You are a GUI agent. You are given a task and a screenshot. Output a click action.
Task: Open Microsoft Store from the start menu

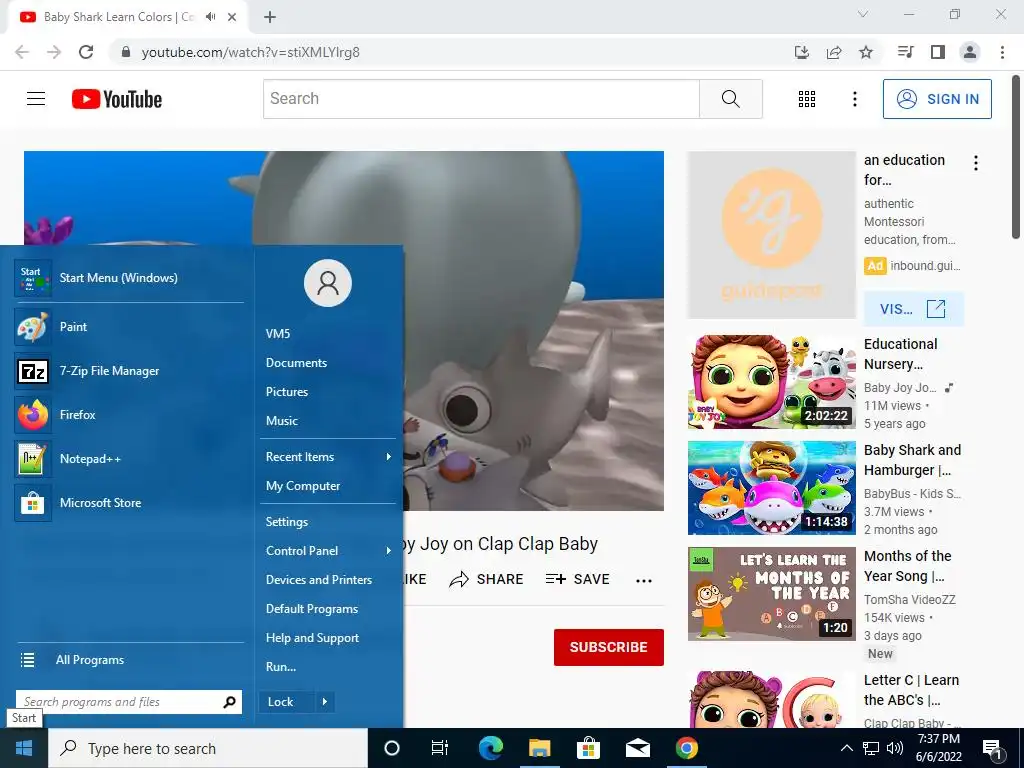click(x=129, y=503)
